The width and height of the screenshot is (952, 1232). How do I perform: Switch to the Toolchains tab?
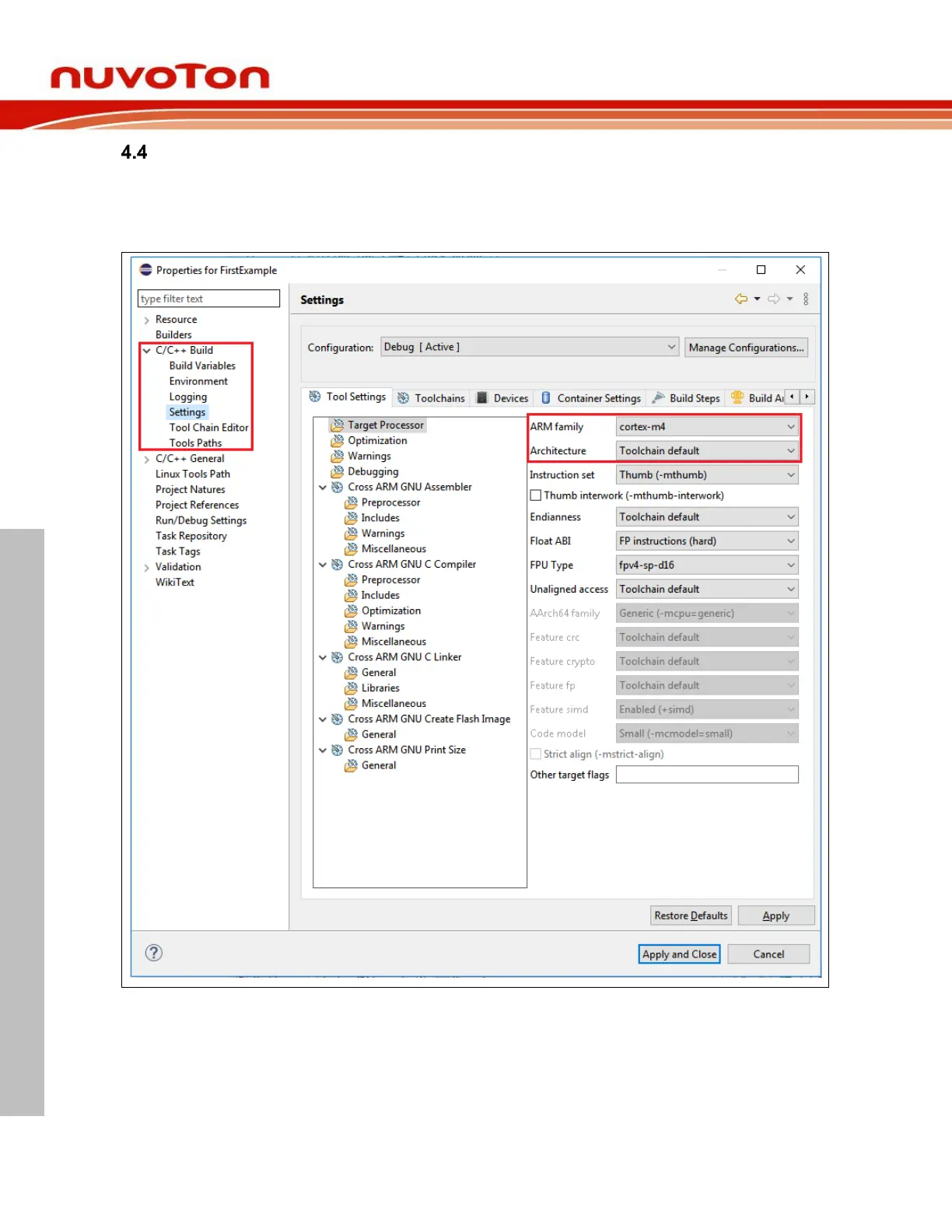431,398
